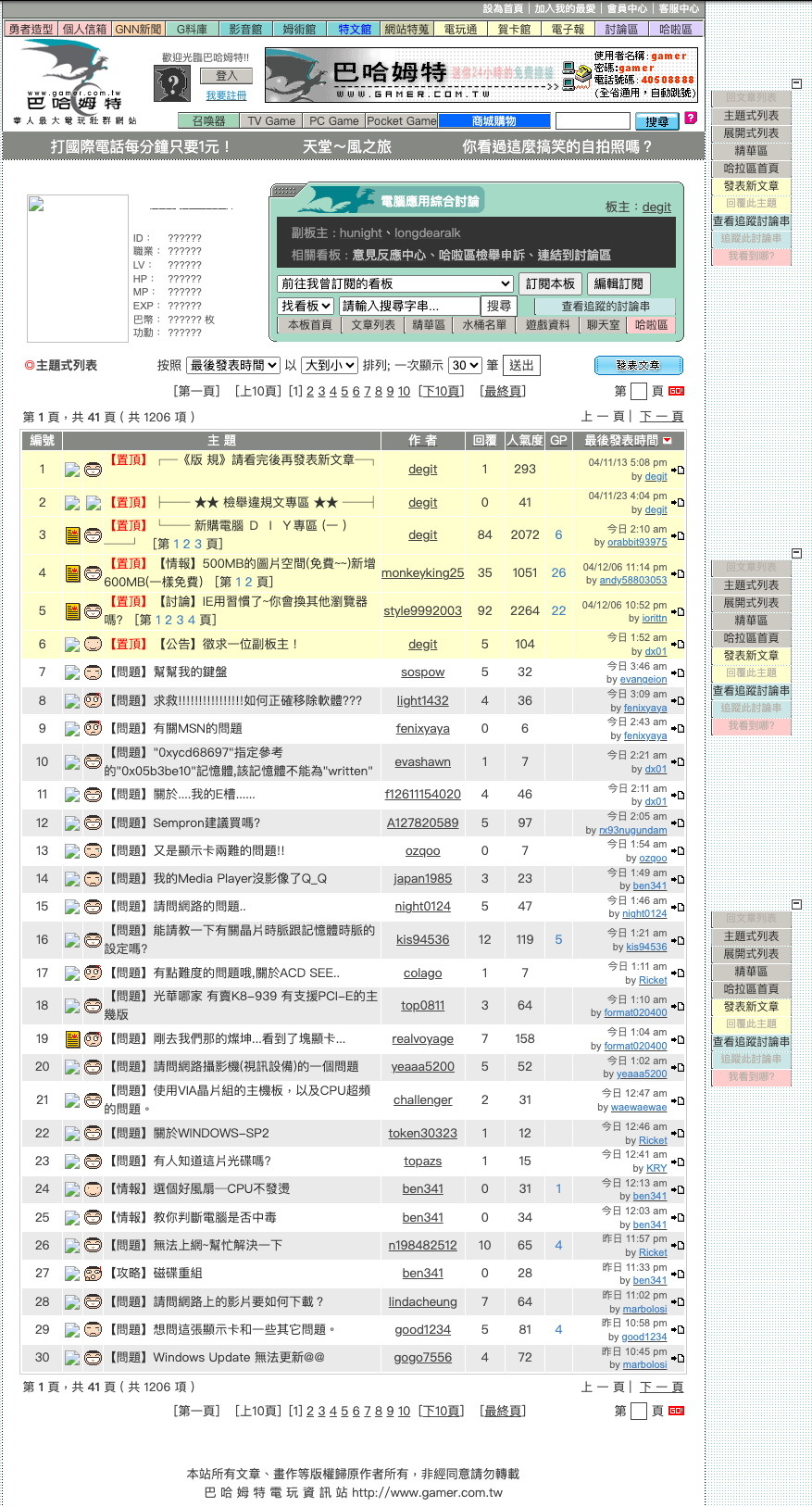The height and width of the screenshot is (1507, 812).
Task: Jump to last post of topic 7
Action: [x=678, y=673]
